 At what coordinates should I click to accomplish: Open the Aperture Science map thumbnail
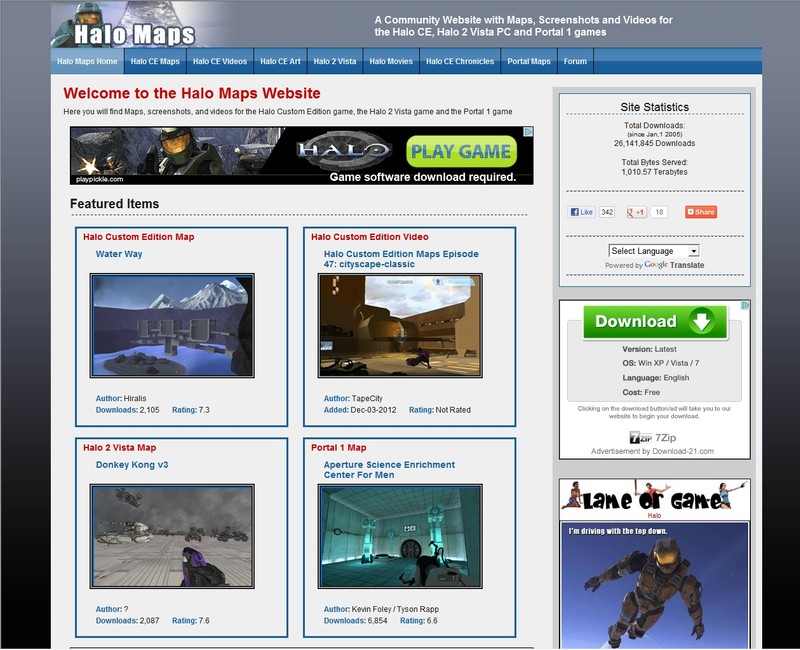400,536
